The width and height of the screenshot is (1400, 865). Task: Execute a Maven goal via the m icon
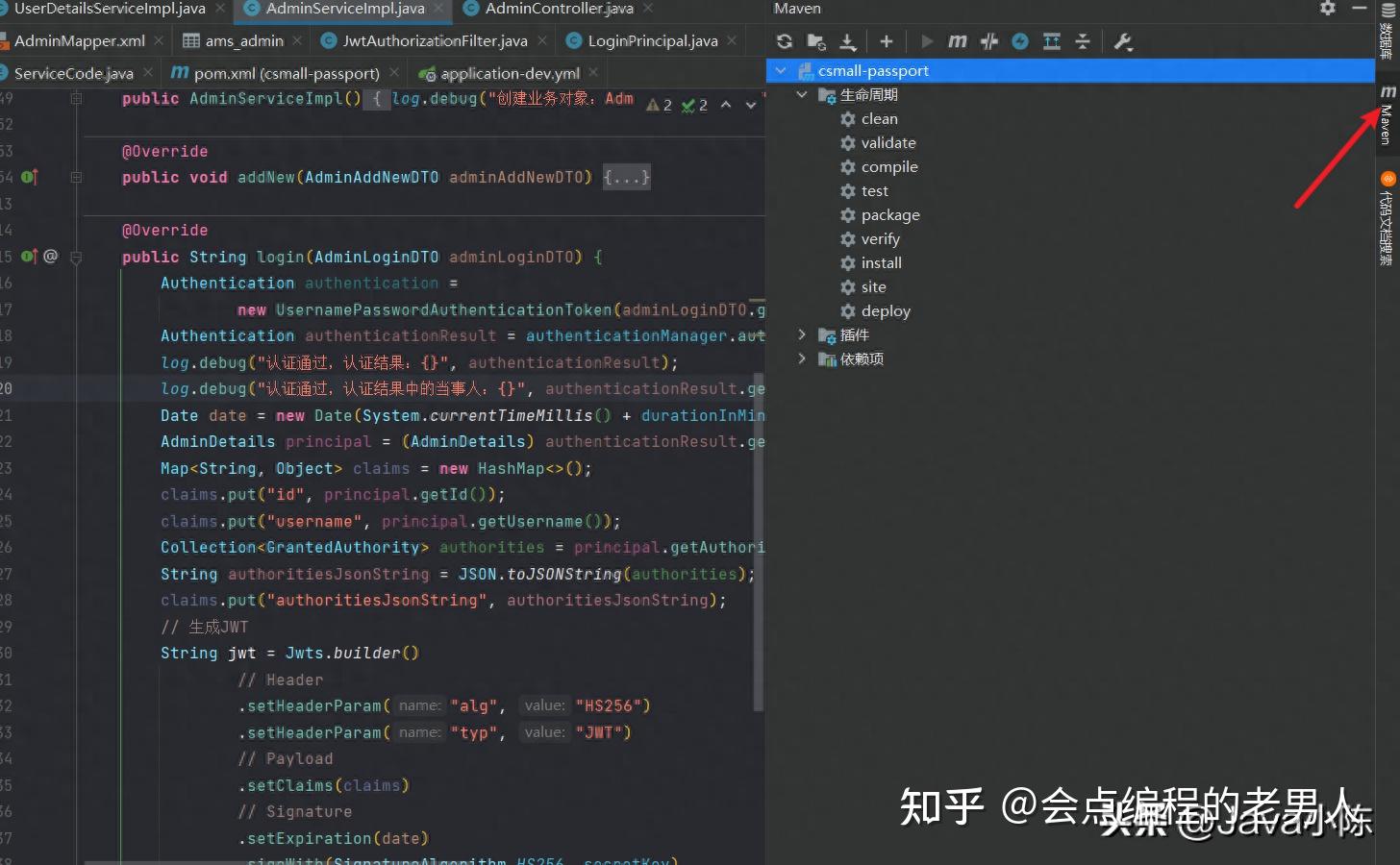click(x=955, y=41)
